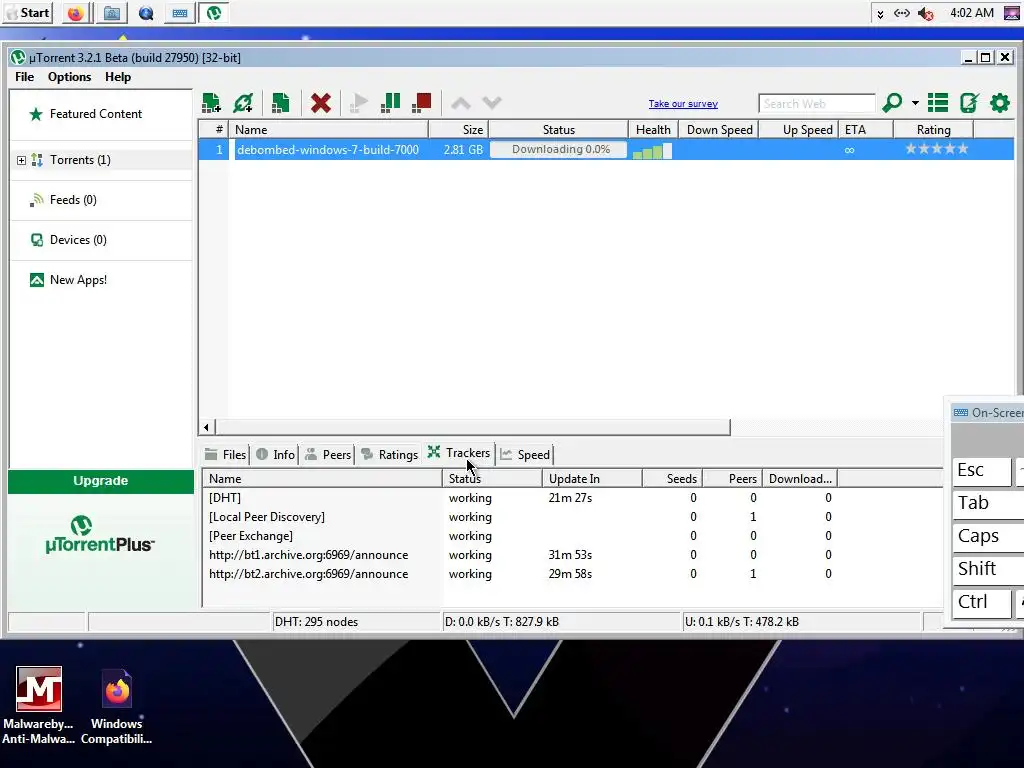Viewport: 1024px width, 768px height.
Task: Switch to the Speed tab
Action: [x=526, y=455]
